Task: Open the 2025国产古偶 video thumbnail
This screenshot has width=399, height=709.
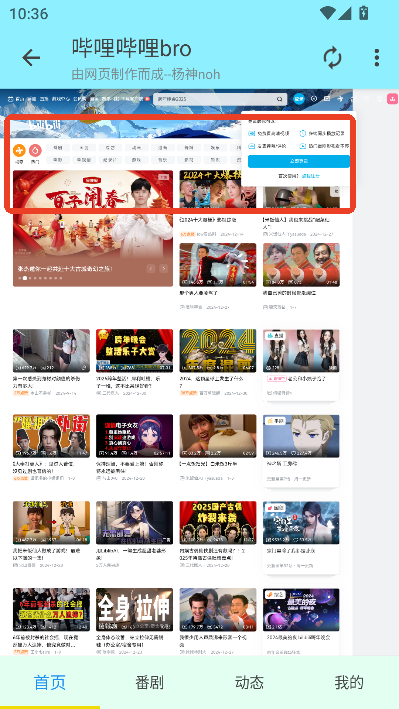Action: coord(218,522)
